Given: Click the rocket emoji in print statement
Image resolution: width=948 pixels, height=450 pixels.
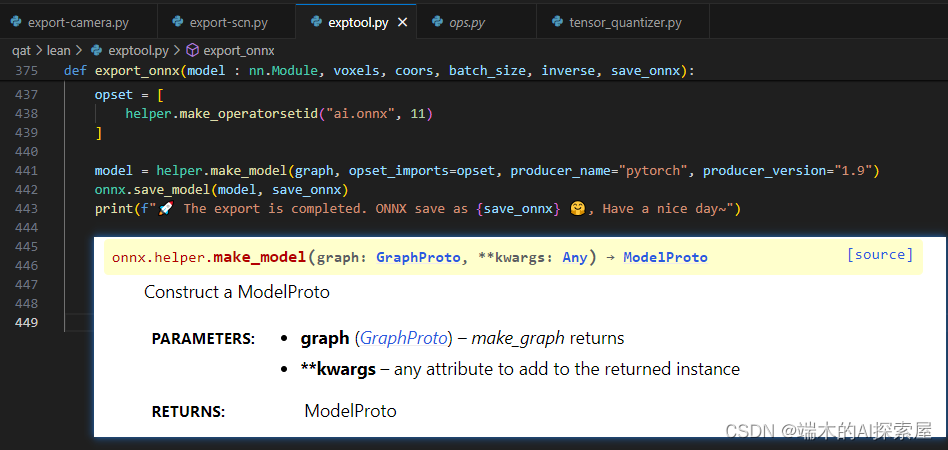Looking at the screenshot, I should click(166, 209).
